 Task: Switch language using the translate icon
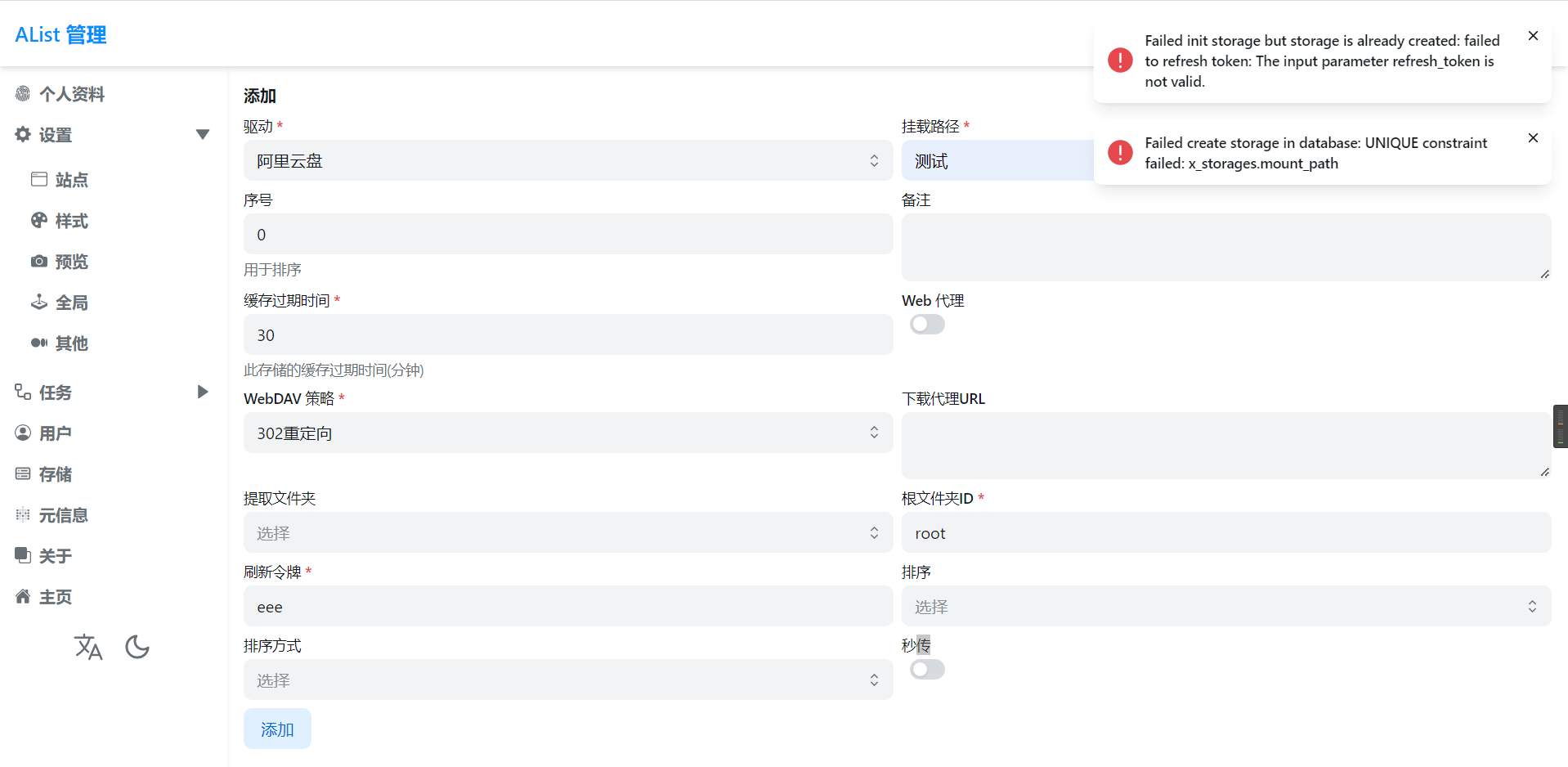pyautogui.click(x=88, y=647)
